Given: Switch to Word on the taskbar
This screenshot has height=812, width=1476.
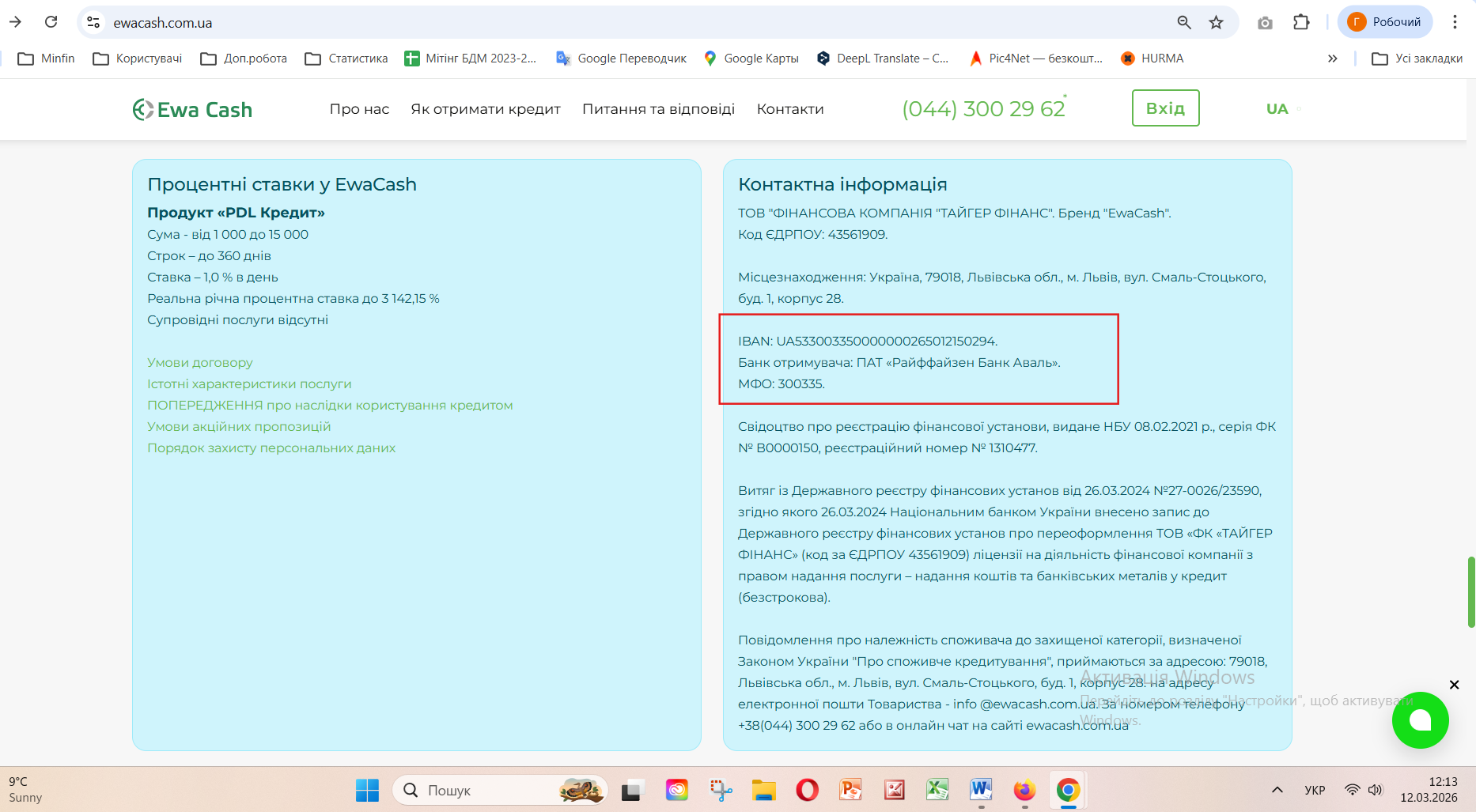Looking at the screenshot, I should point(982,790).
